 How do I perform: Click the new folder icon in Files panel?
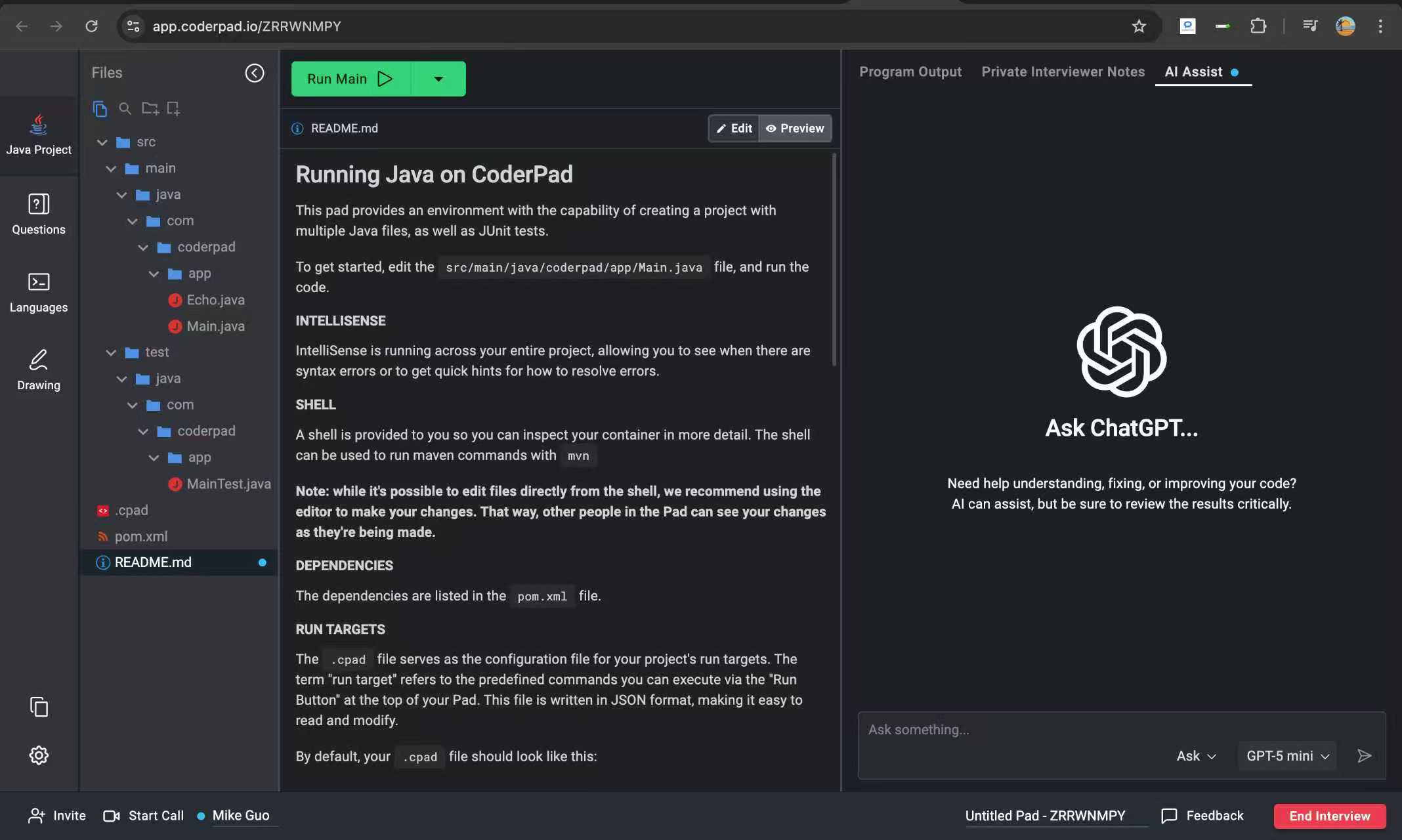coord(149,109)
